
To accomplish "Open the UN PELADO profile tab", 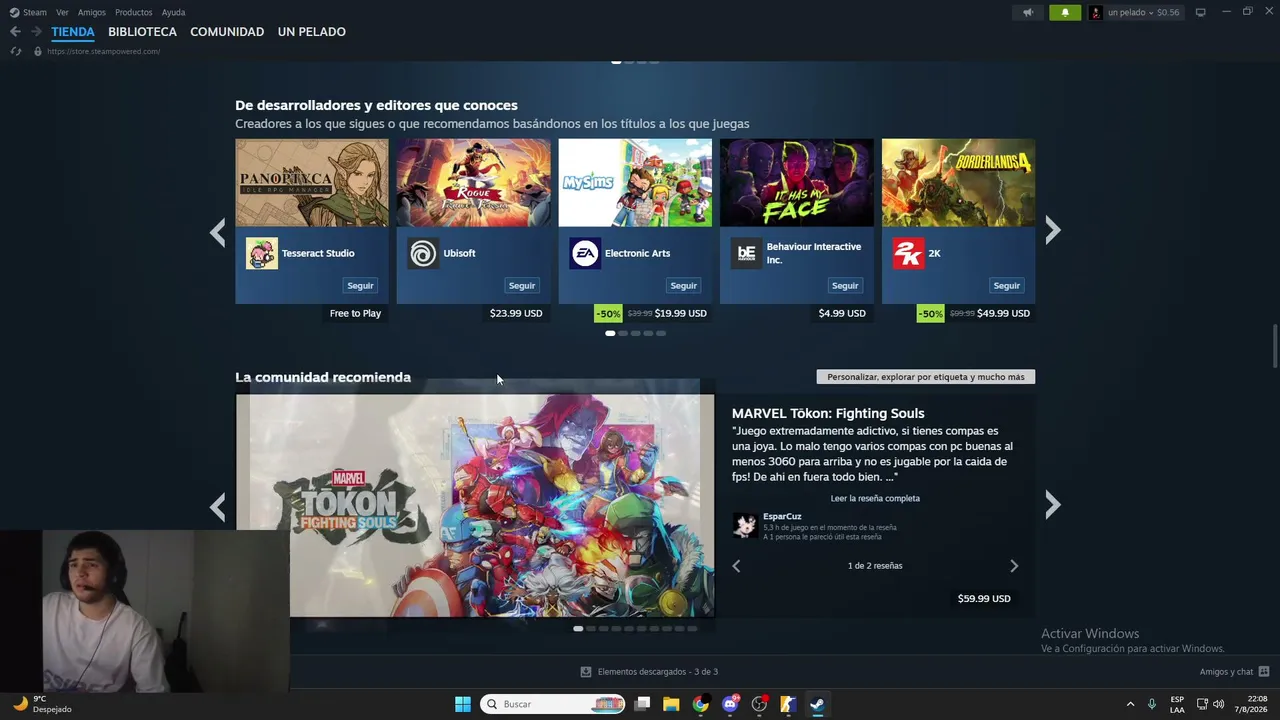I will coord(312,32).
